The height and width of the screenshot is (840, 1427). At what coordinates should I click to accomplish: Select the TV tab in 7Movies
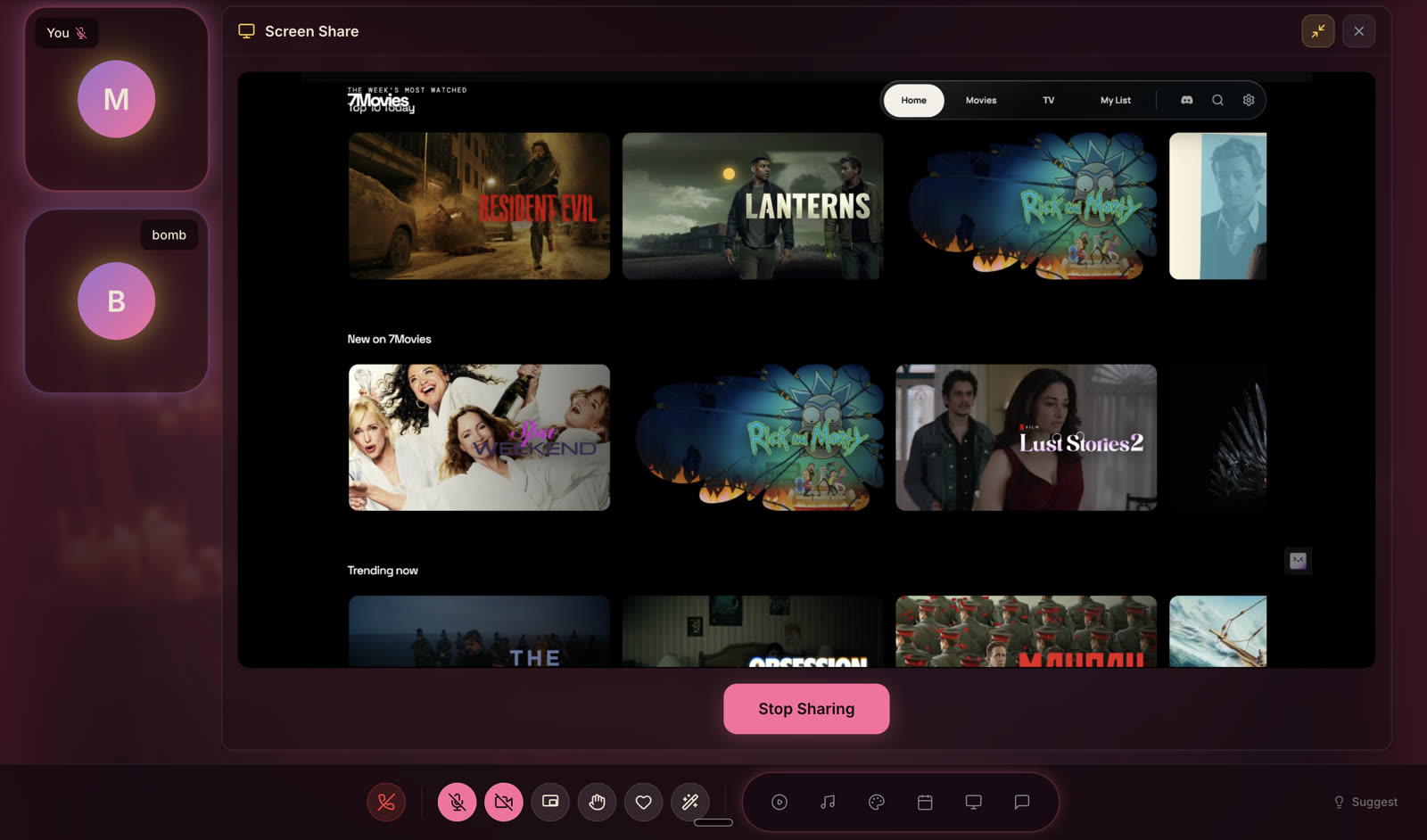(x=1049, y=100)
